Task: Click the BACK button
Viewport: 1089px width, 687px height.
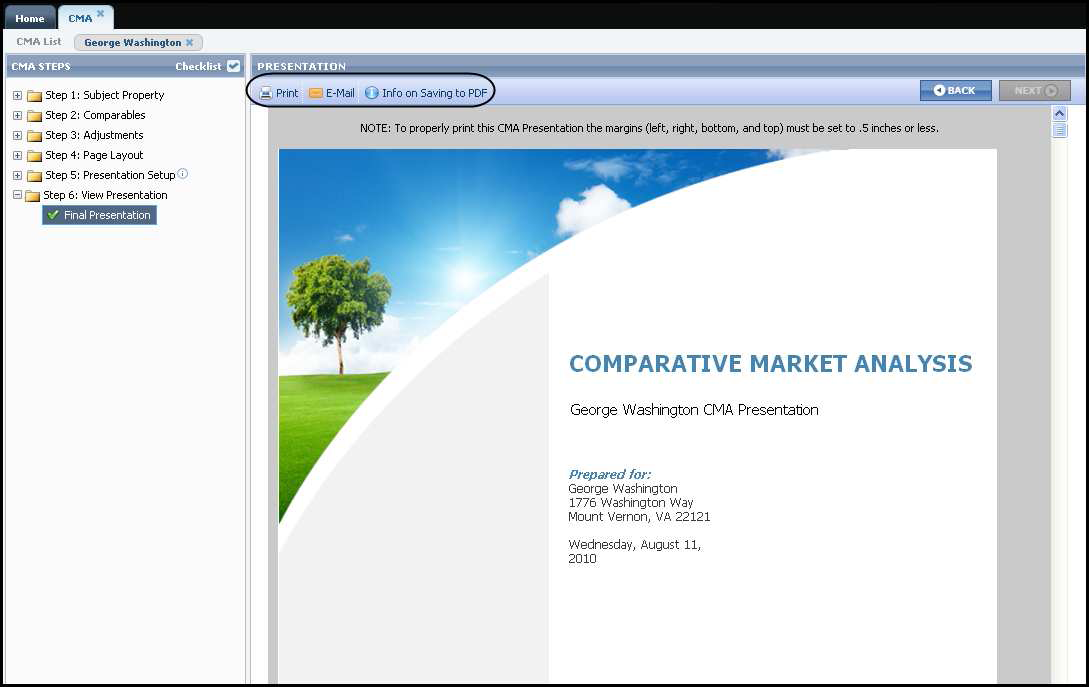Action: [x=956, y=90]
